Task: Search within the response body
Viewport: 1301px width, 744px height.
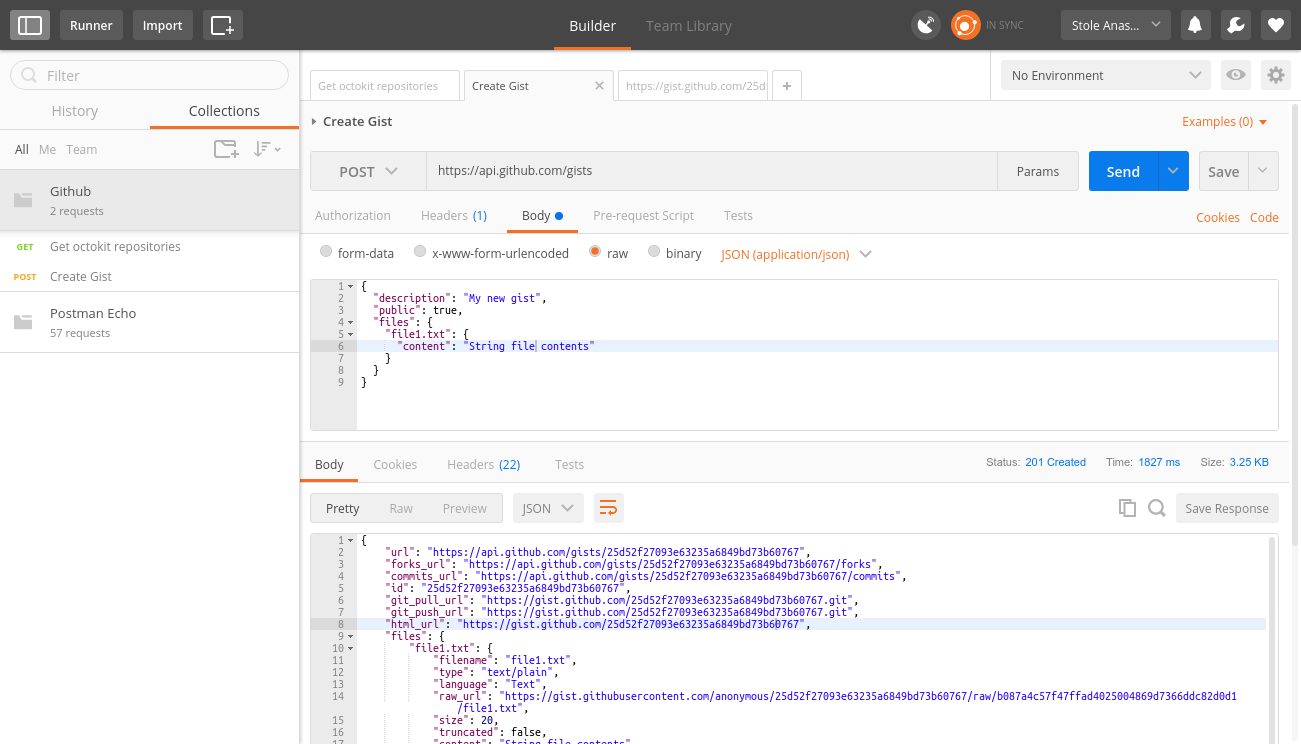Action: tap(1157, 508)
